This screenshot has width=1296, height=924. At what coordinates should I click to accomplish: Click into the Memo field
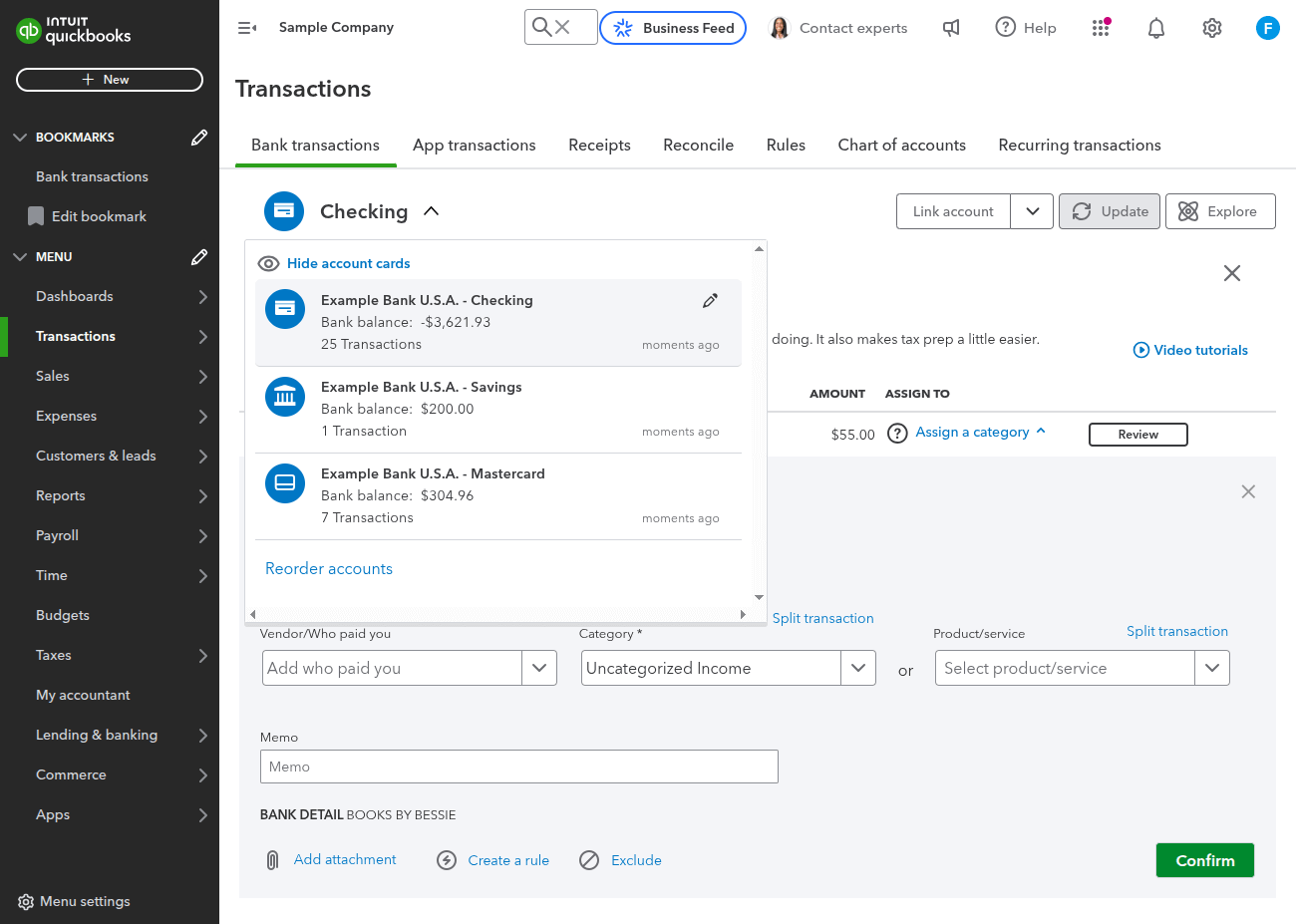[x=519, y=767]
